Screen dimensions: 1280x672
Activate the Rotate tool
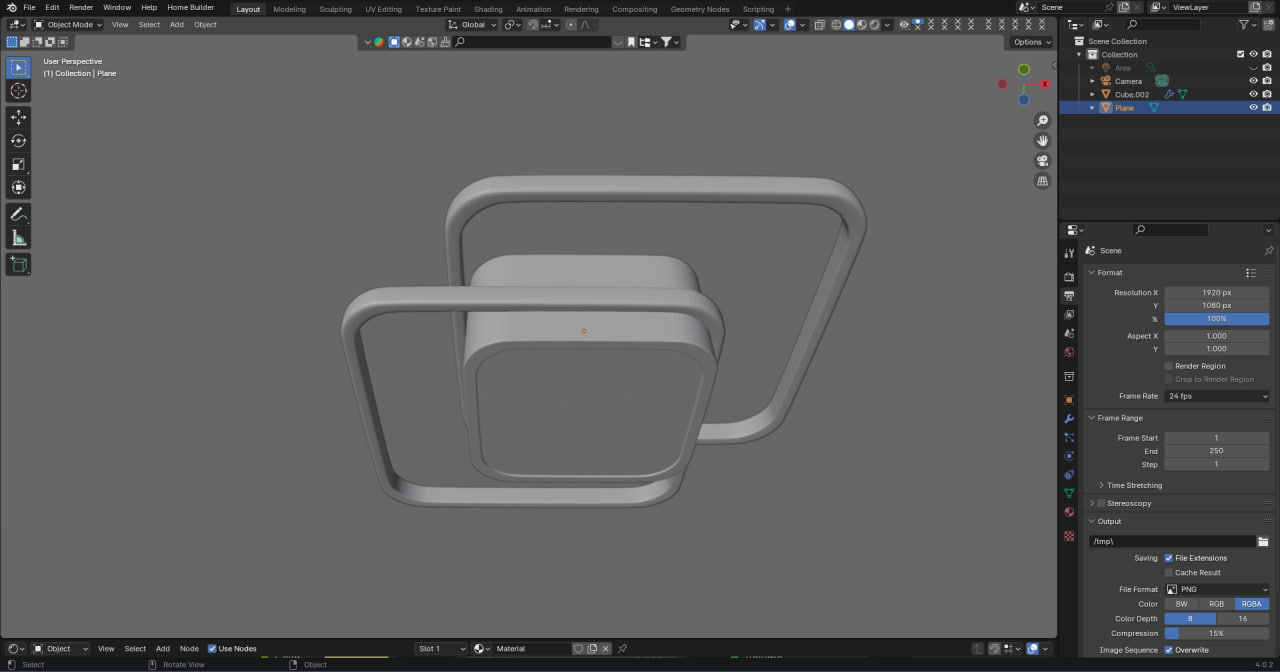18,141
